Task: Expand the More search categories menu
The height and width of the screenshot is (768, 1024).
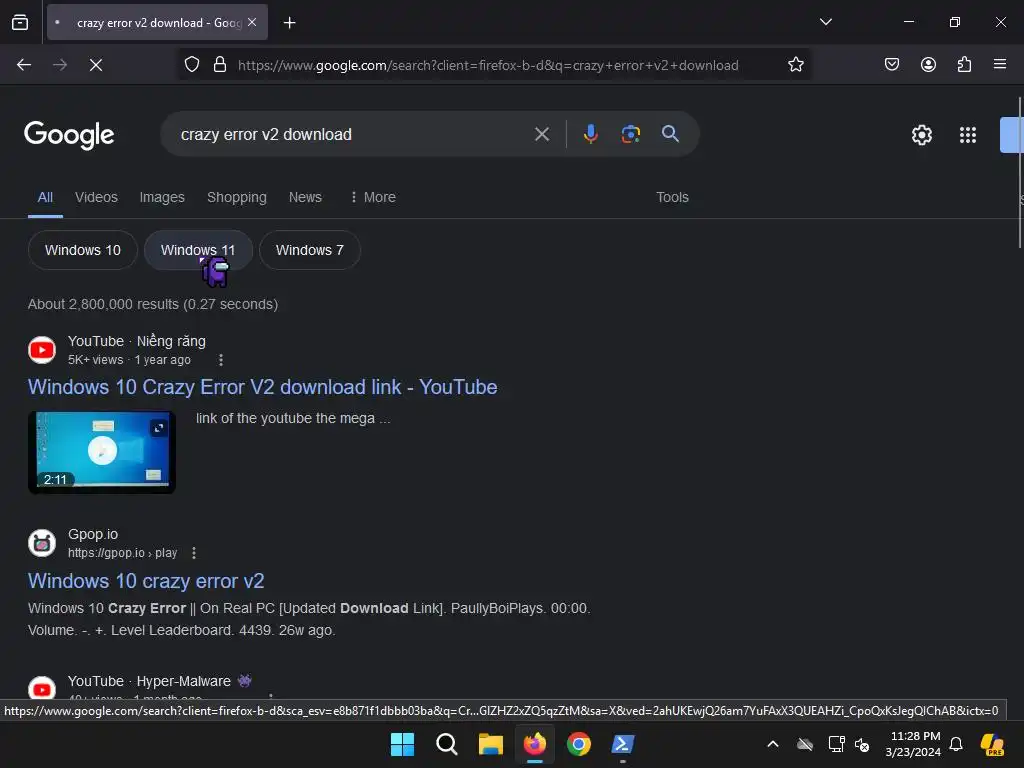Action: tap(373, 197)
